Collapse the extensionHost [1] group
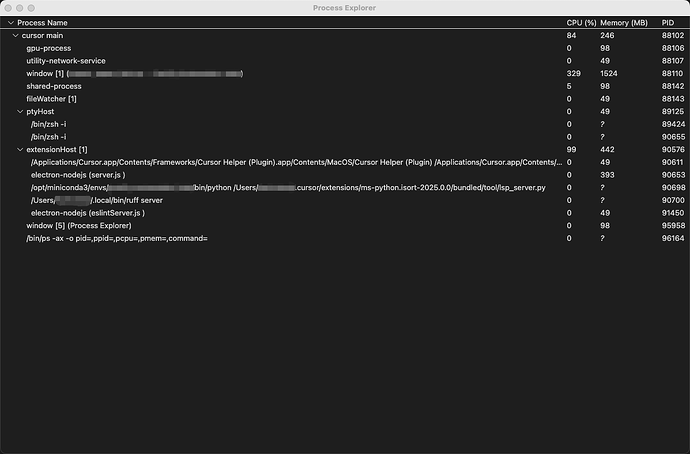The width and height of the screenshot is (690, 454). (x=20, y=150)
